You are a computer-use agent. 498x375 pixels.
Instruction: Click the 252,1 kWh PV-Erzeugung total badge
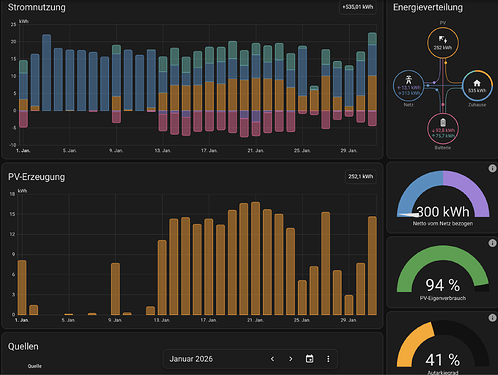pos(361,177)
